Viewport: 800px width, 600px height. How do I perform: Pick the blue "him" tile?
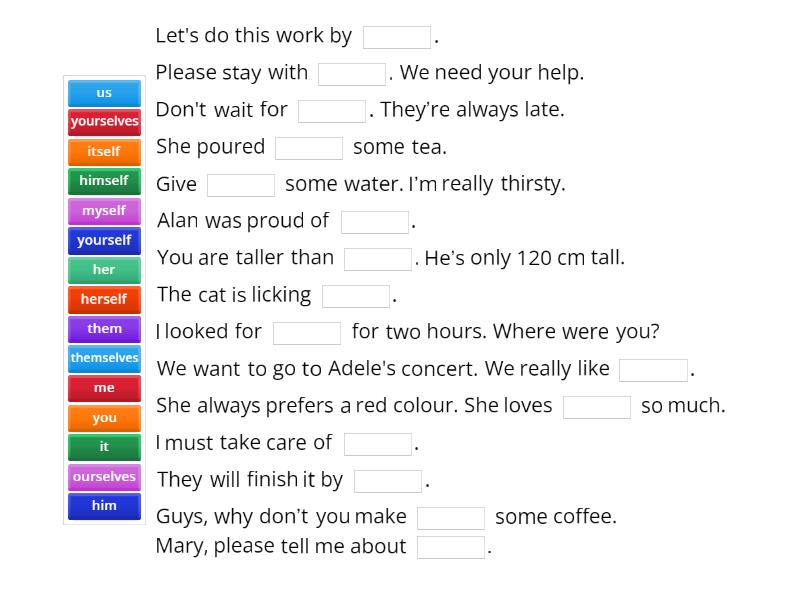point(103,506)
